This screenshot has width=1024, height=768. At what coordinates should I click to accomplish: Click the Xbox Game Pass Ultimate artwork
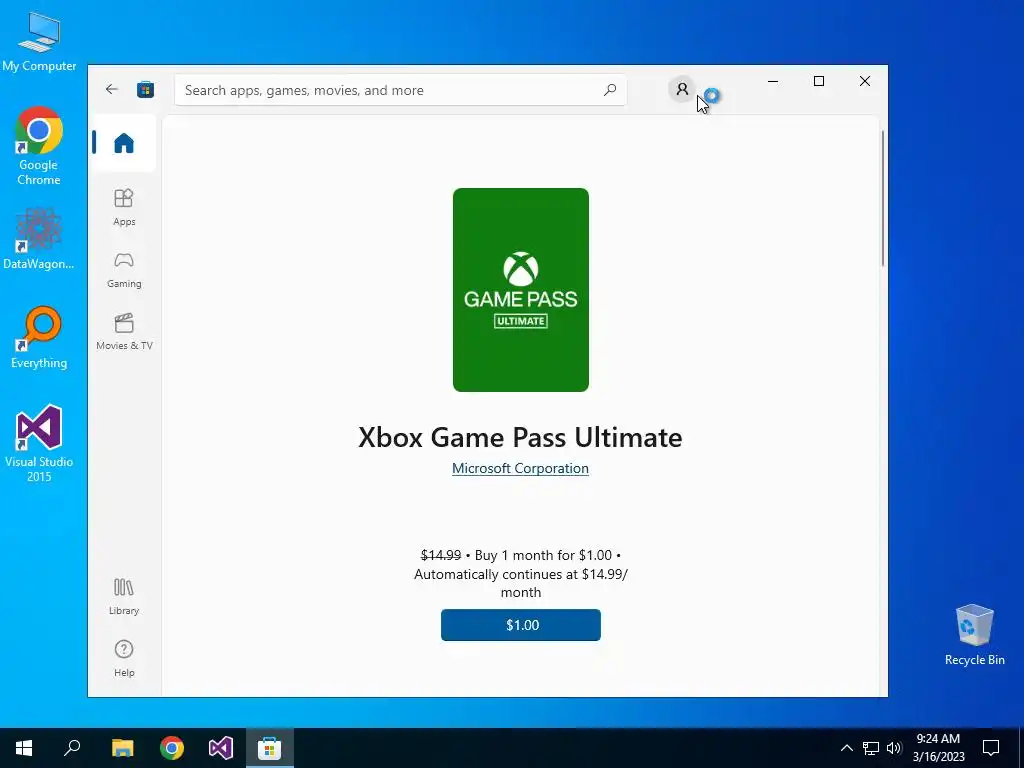click(x=520, y=290)
